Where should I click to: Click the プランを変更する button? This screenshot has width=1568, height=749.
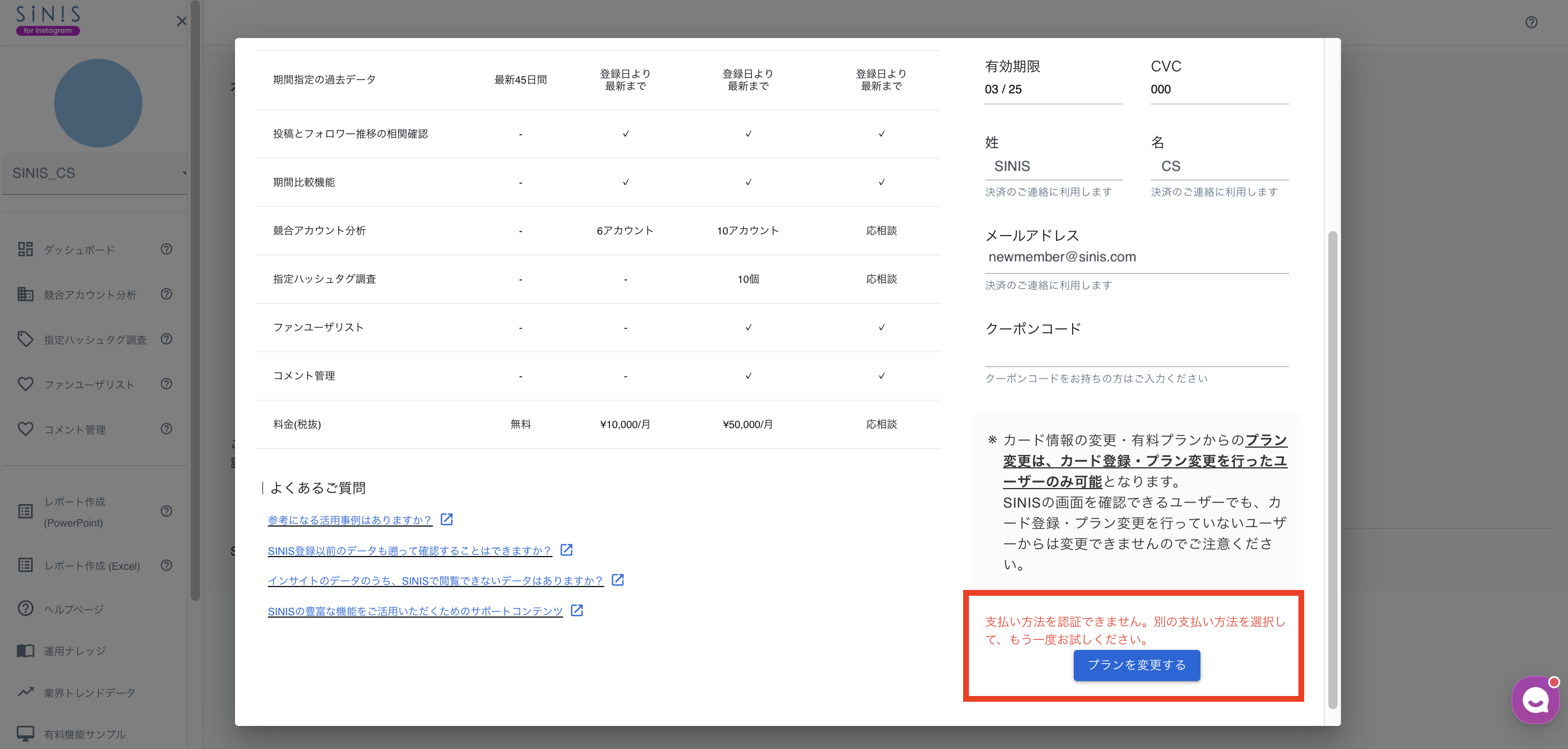click(1137, 665)
